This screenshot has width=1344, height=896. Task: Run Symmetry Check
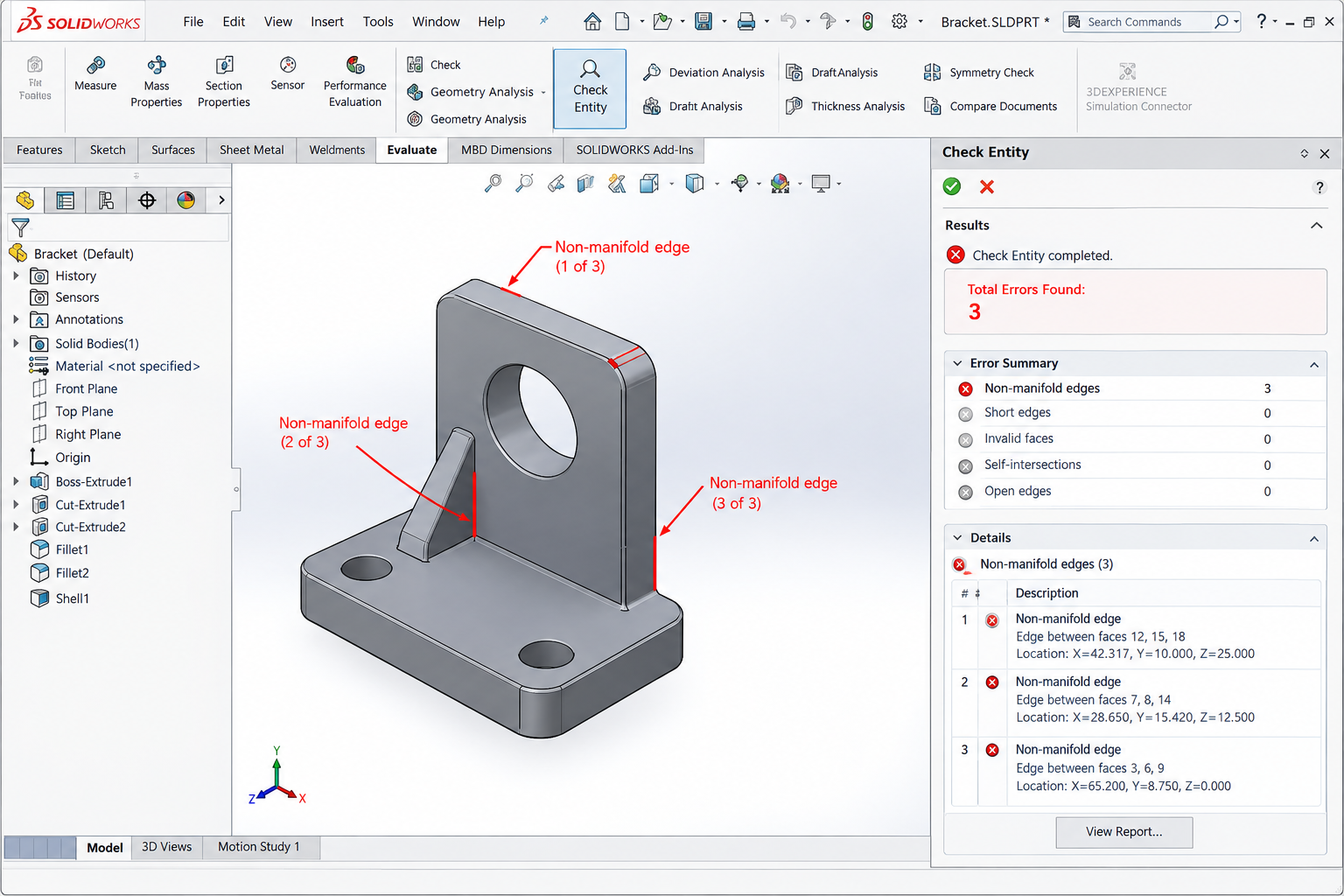979,73
